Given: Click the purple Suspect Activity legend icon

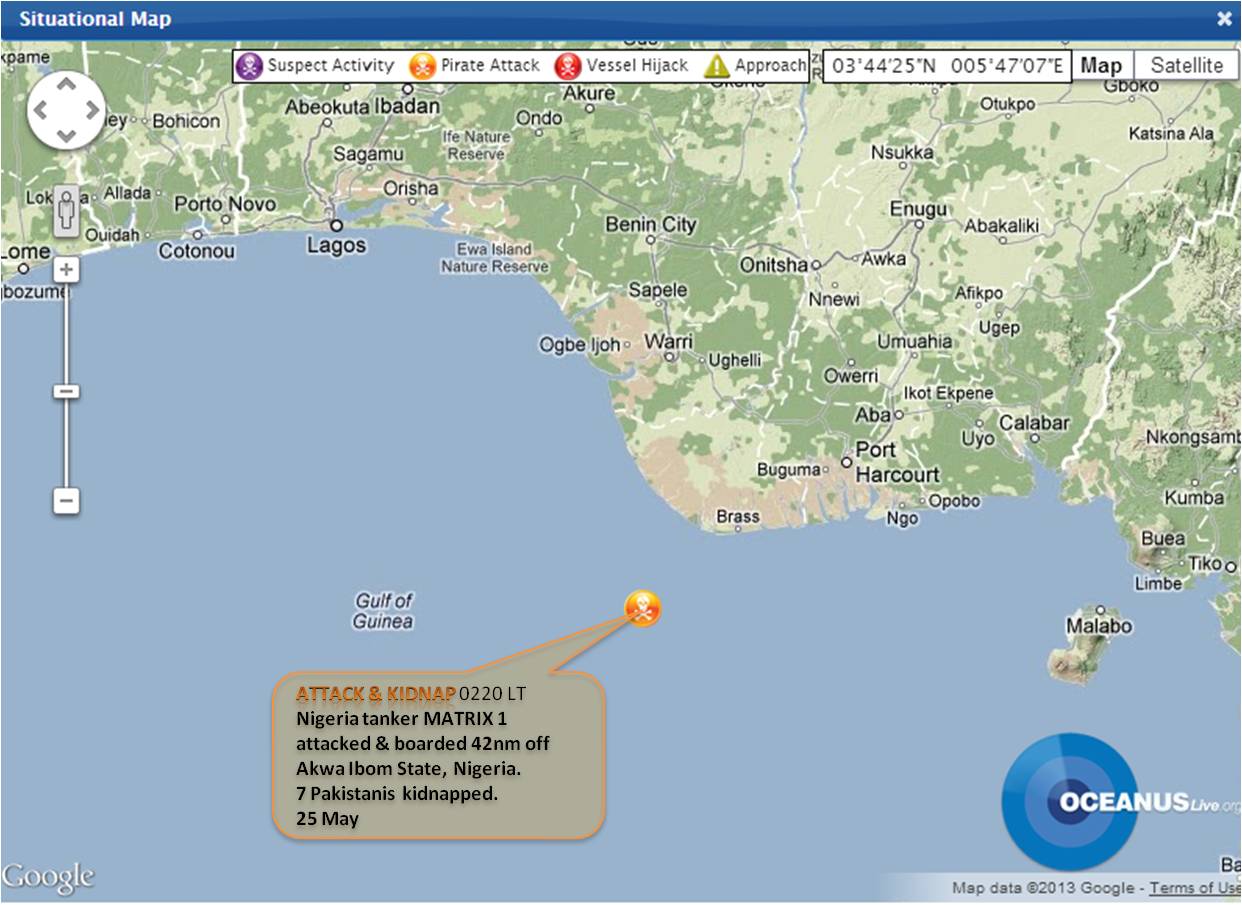Looking at the screenshot, I should [x=249, y=66].
